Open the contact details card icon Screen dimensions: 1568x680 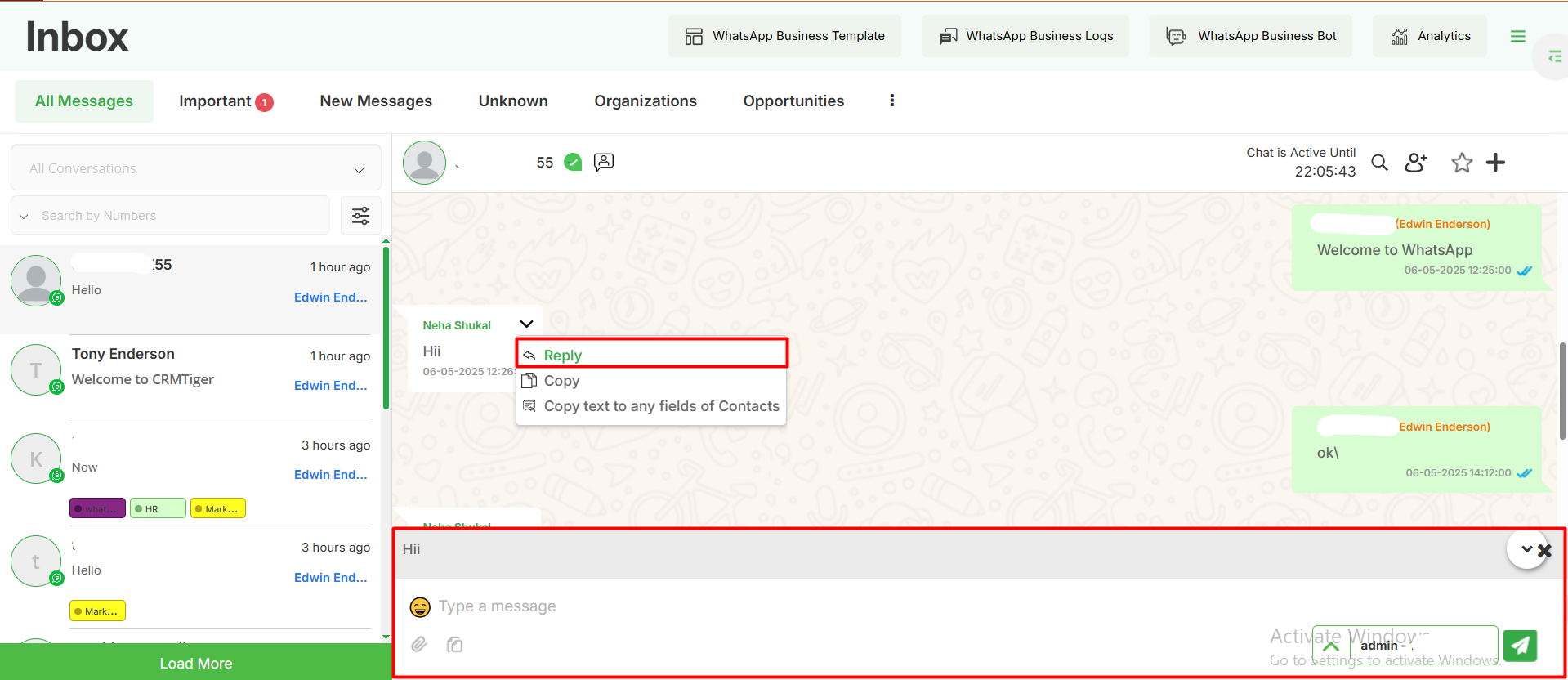pyautogui.click(x=604, y=162)
